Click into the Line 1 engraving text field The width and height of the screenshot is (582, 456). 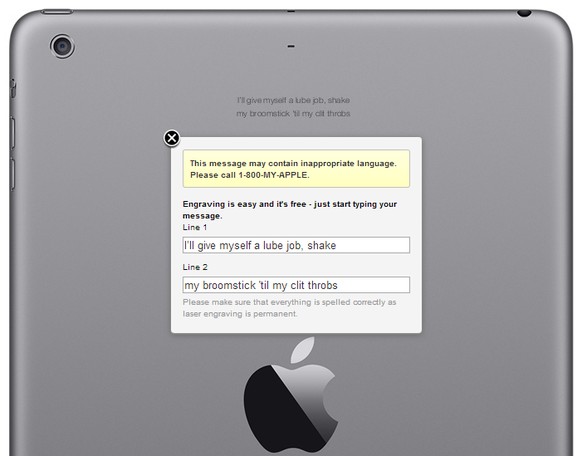296,245
